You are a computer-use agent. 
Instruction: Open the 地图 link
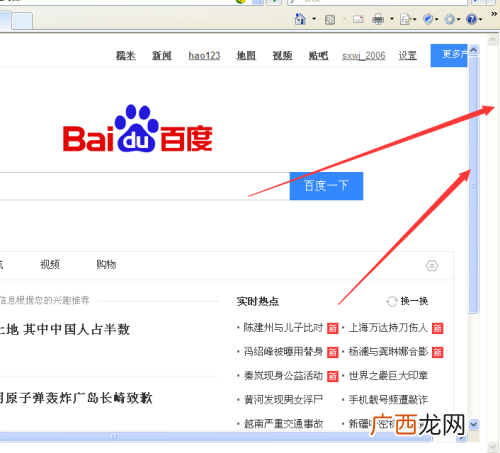(x=246, y=55)
